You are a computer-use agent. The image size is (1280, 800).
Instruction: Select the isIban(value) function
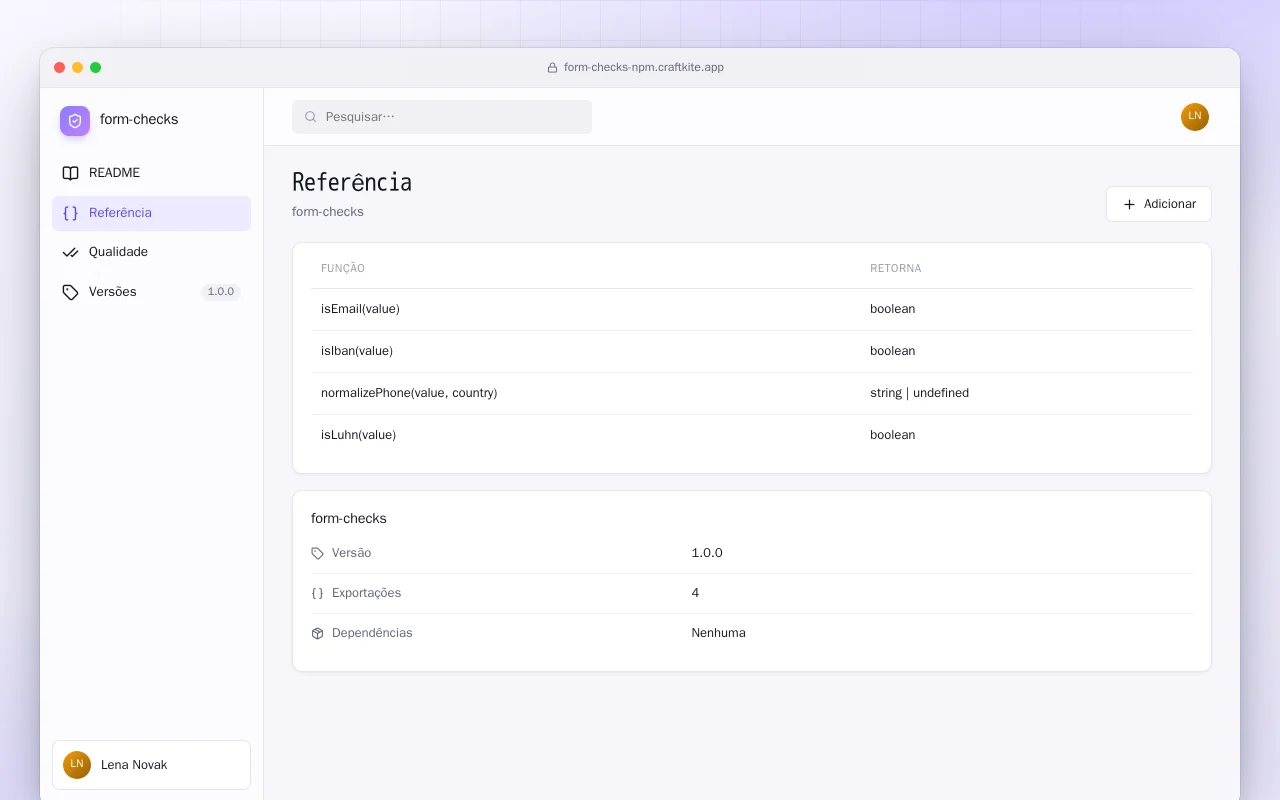(x=357, y=351)
